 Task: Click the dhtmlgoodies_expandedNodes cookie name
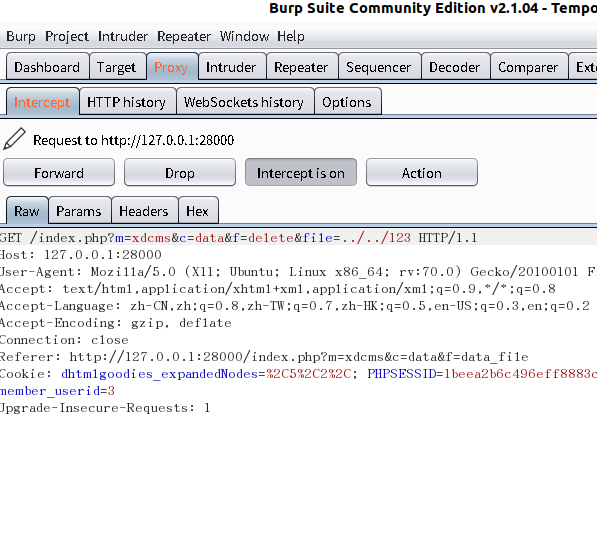coord(160,374)
